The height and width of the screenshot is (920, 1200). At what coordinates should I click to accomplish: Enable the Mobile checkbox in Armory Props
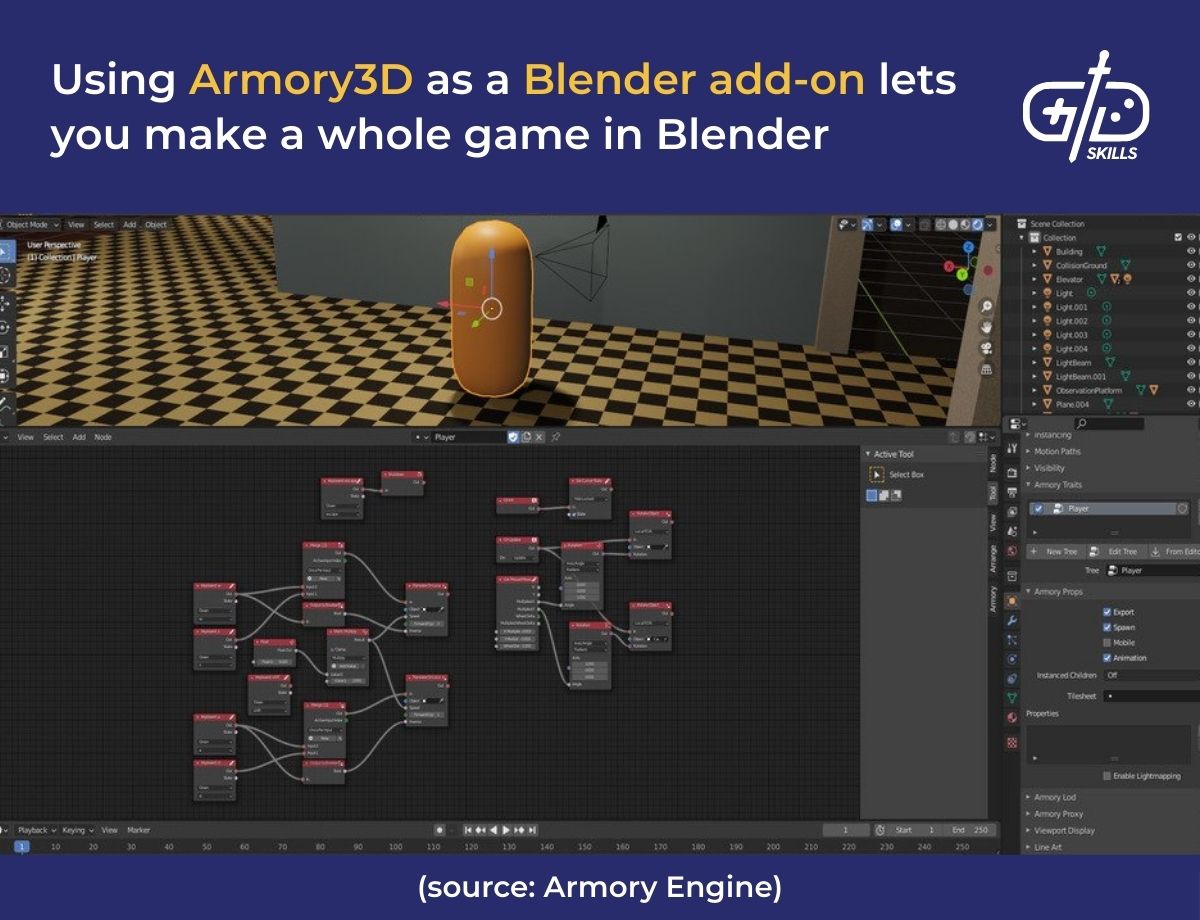click(x=1106, y=642)
